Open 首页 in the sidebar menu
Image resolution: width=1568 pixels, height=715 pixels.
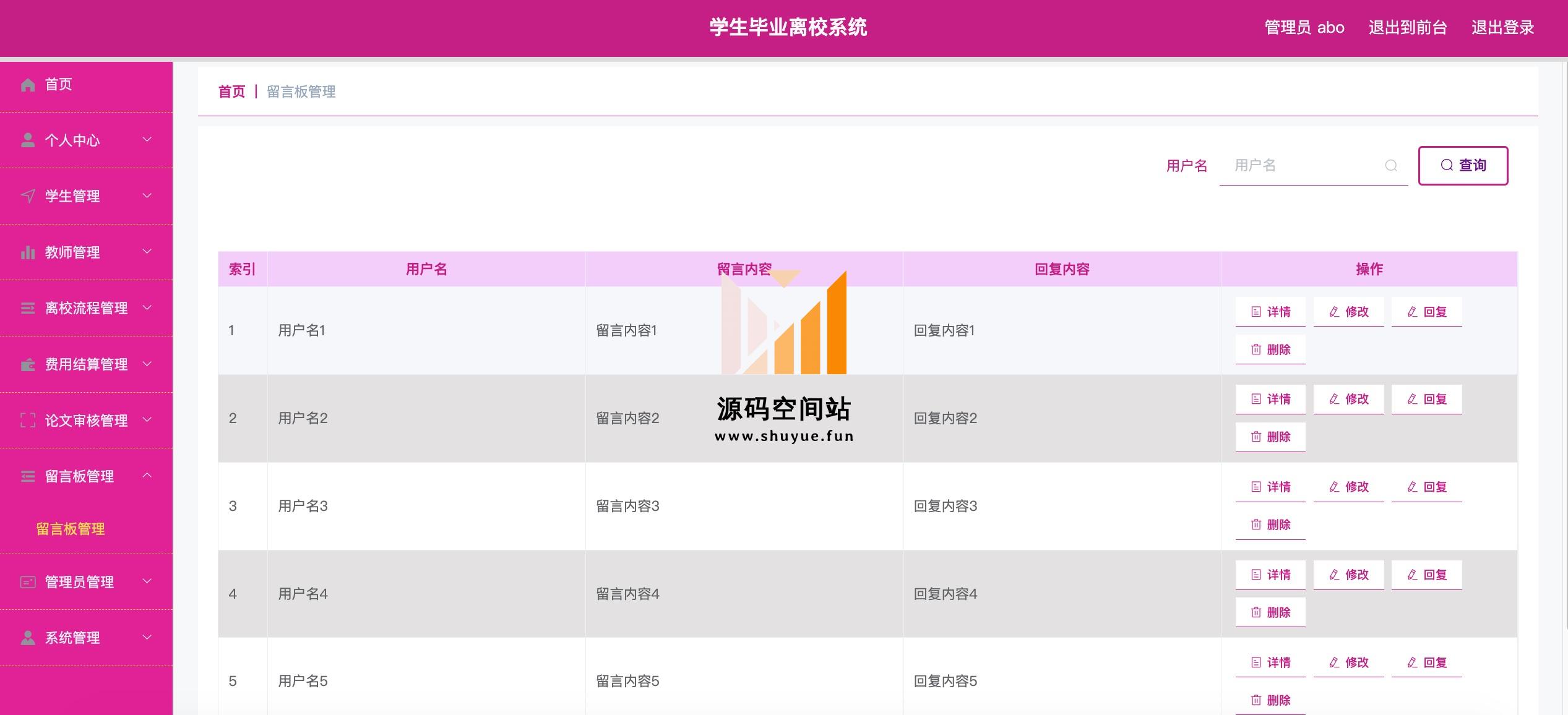coord(86,85)
